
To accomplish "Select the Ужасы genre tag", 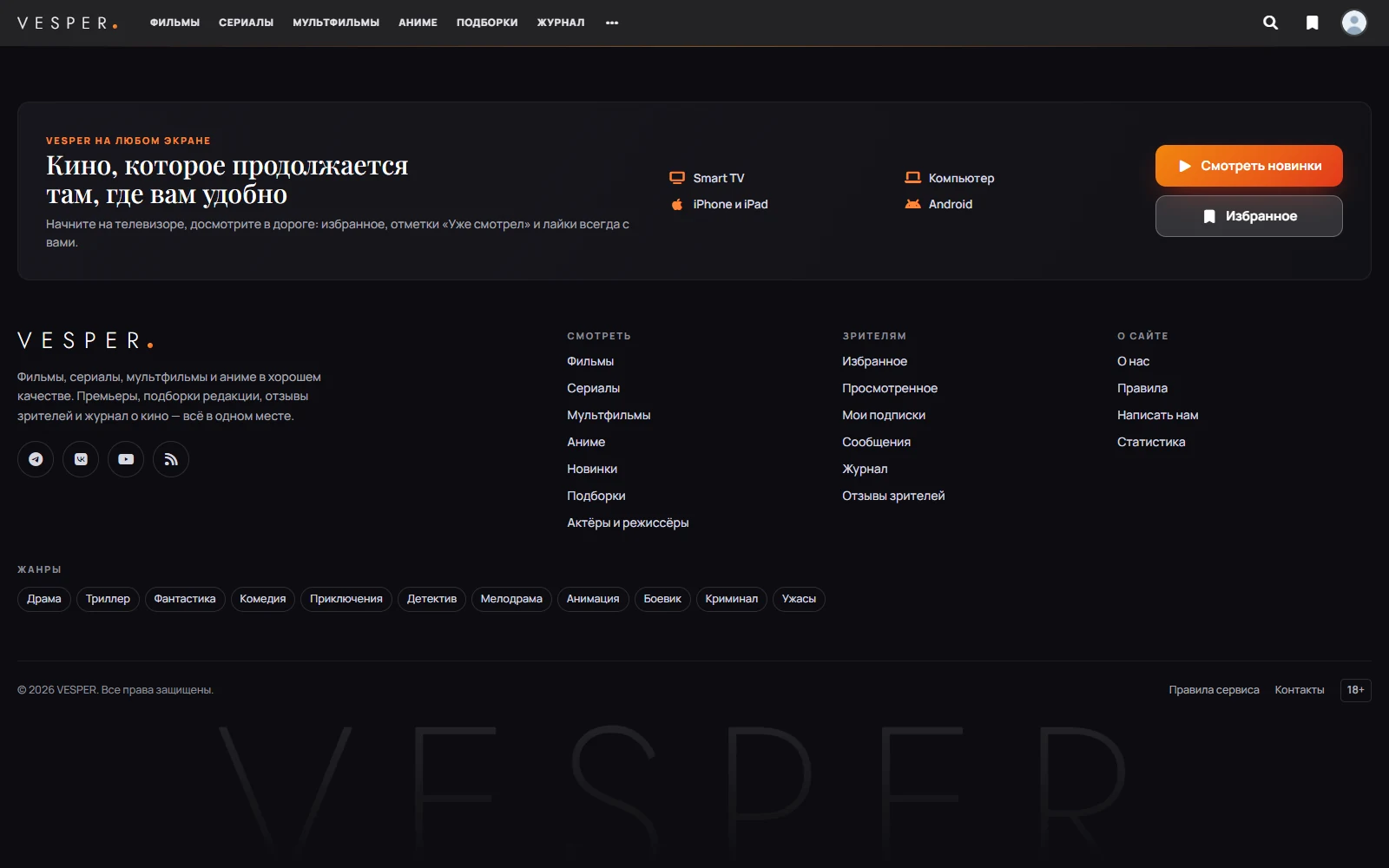I will (799, 599).
